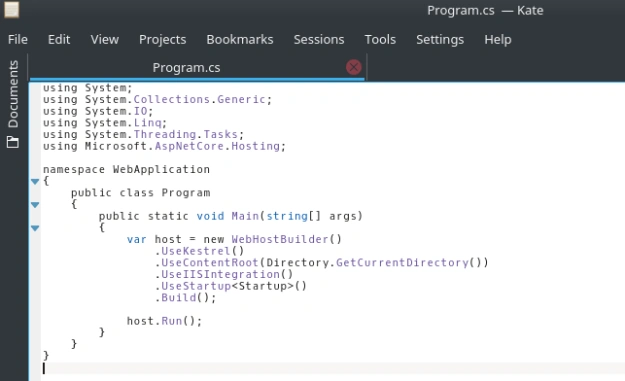This screenshot has width=625, height=381.
Task: Click the 'Main' method name
Action: [x=245, y=216]
